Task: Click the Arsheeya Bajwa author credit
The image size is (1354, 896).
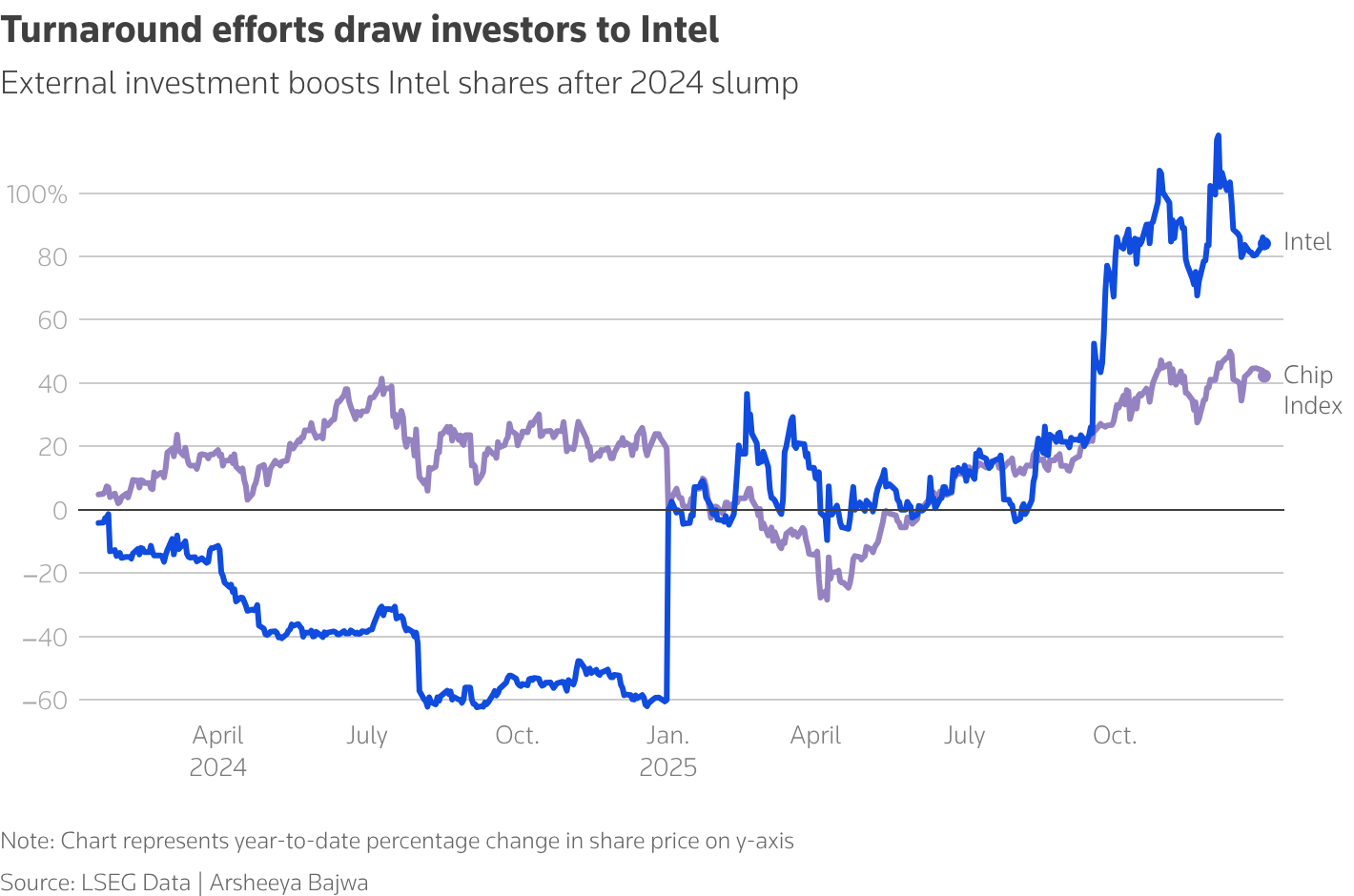Action: 289,883
